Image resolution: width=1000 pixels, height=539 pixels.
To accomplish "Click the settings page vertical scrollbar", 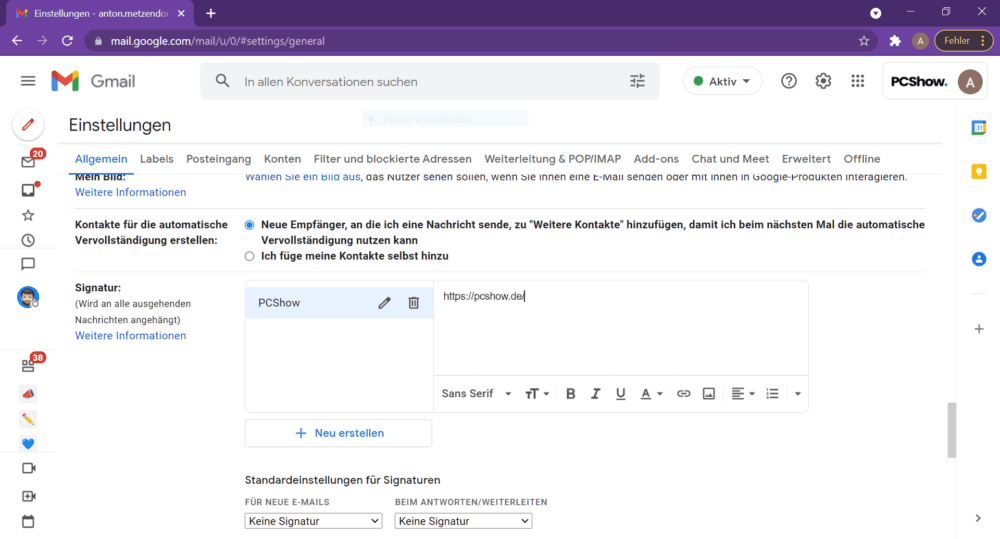I will click(x=952, y=430).
